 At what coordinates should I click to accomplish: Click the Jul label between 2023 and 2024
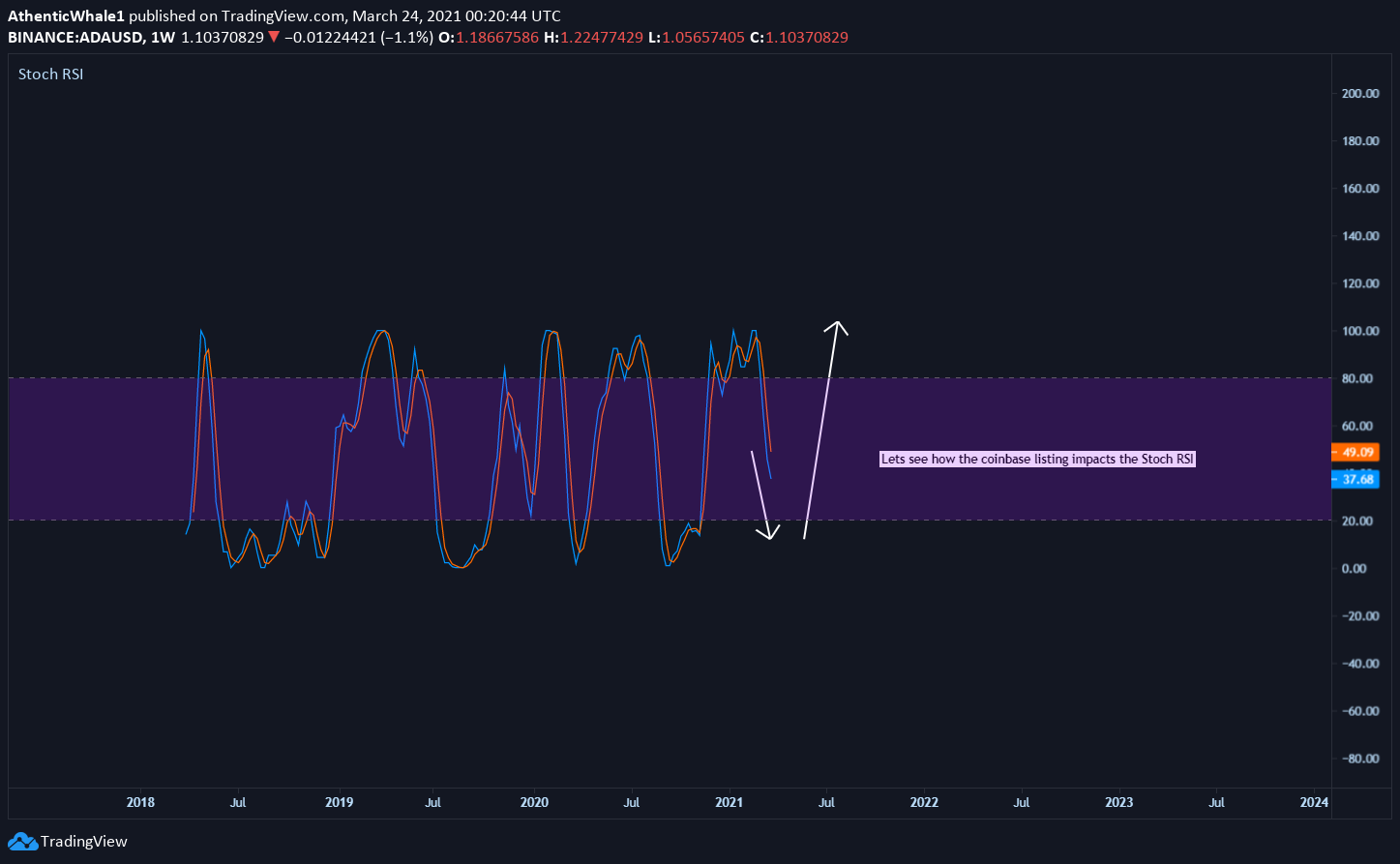1217,802
